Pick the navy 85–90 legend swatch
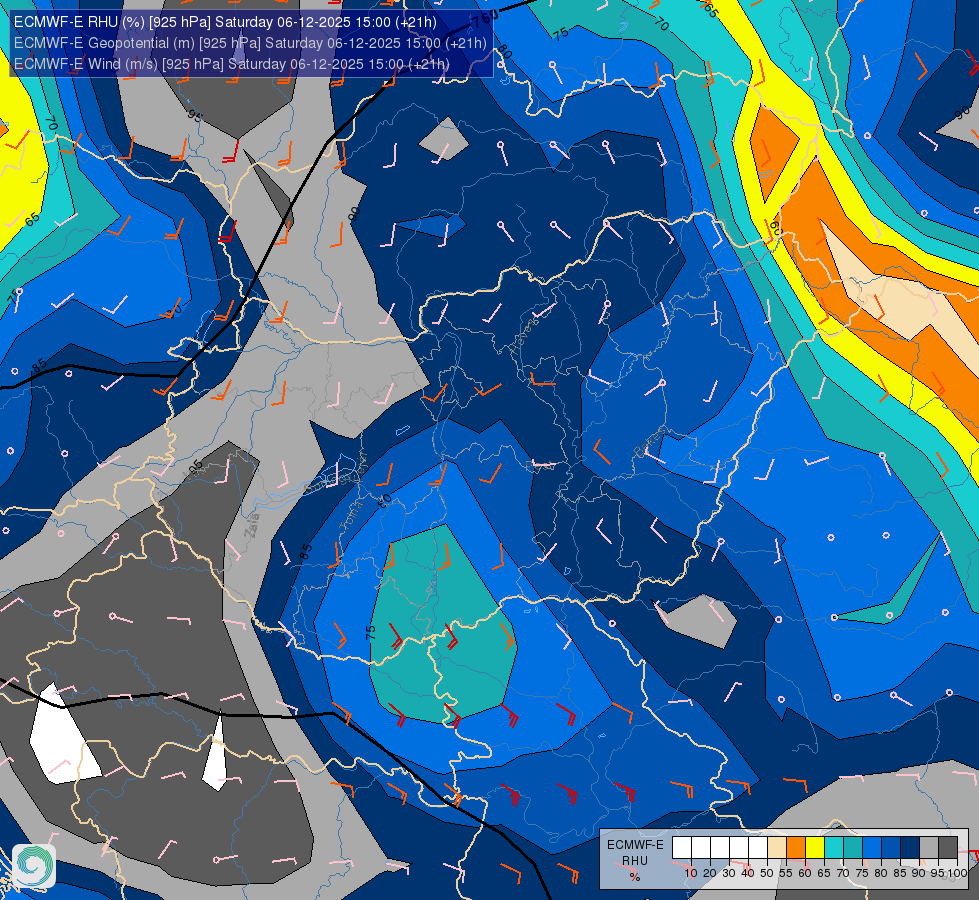 click(910, 848)
